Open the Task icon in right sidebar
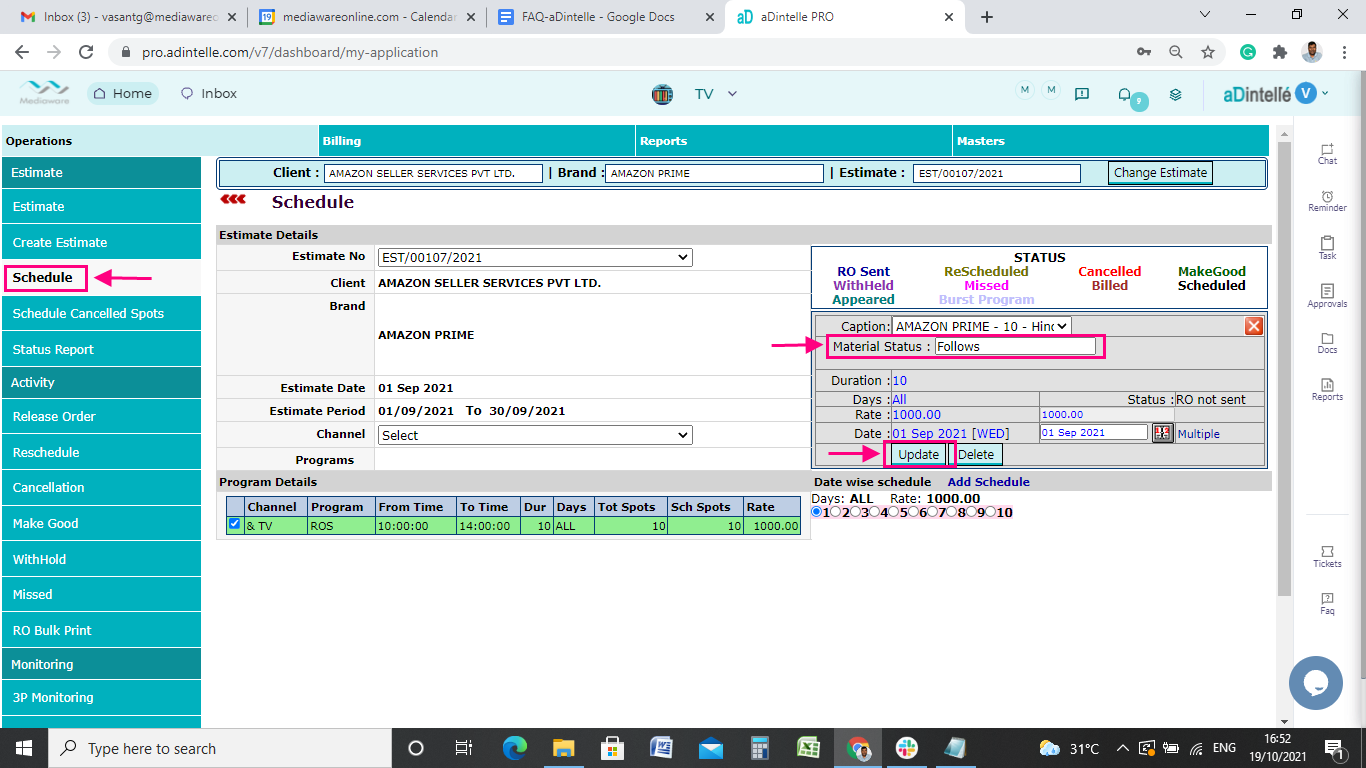Screen dimensions: 1366x768 tap(1327, 248)
